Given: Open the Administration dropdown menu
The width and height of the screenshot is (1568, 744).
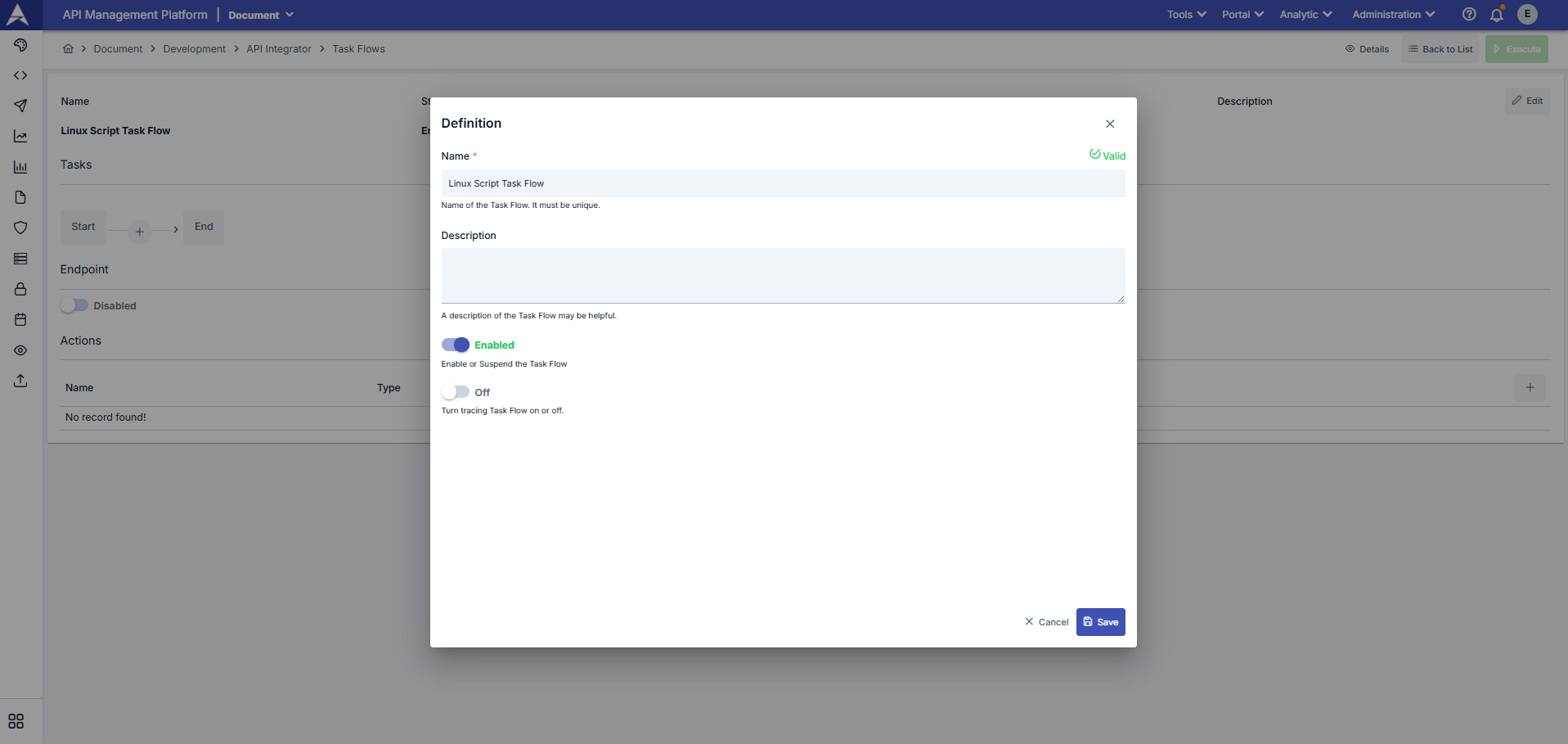Looking at the screenshot, I should click(x=1393, y=15).
